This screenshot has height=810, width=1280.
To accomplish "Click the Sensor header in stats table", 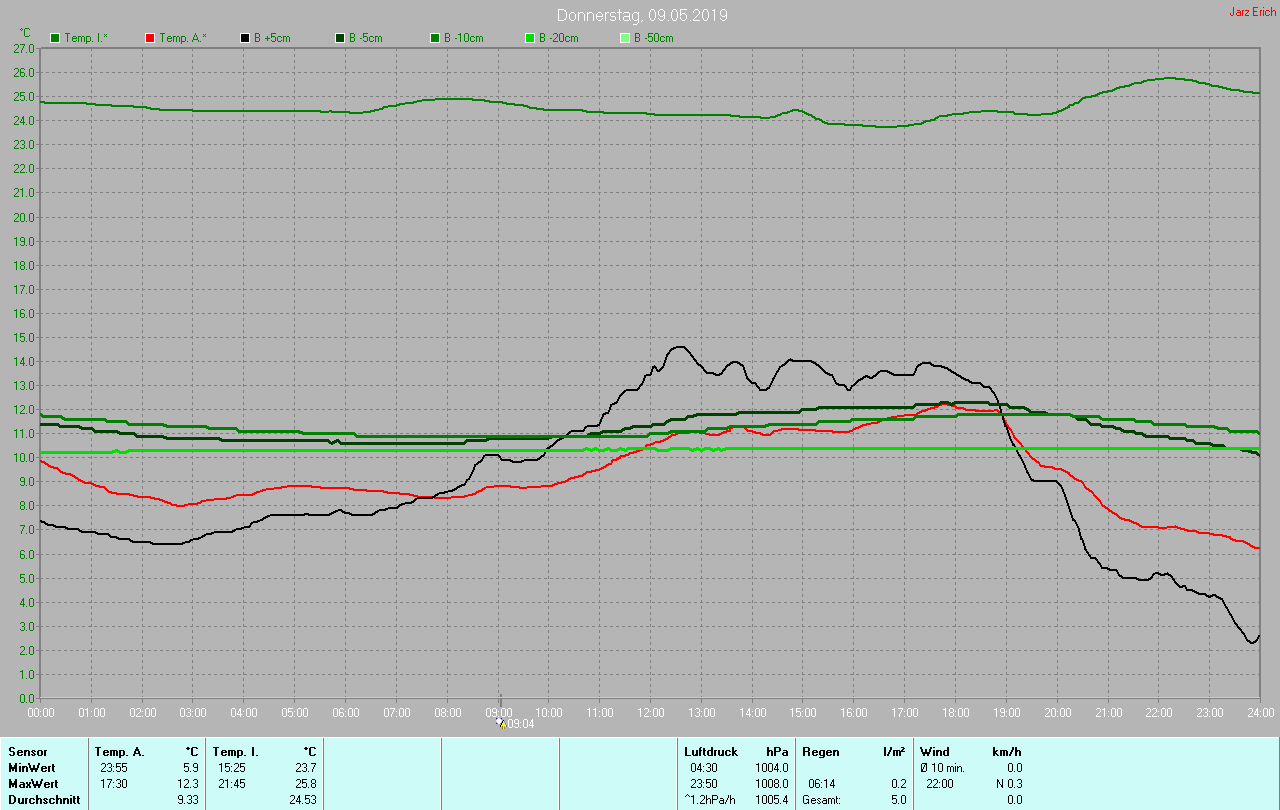I will (27, 751).
